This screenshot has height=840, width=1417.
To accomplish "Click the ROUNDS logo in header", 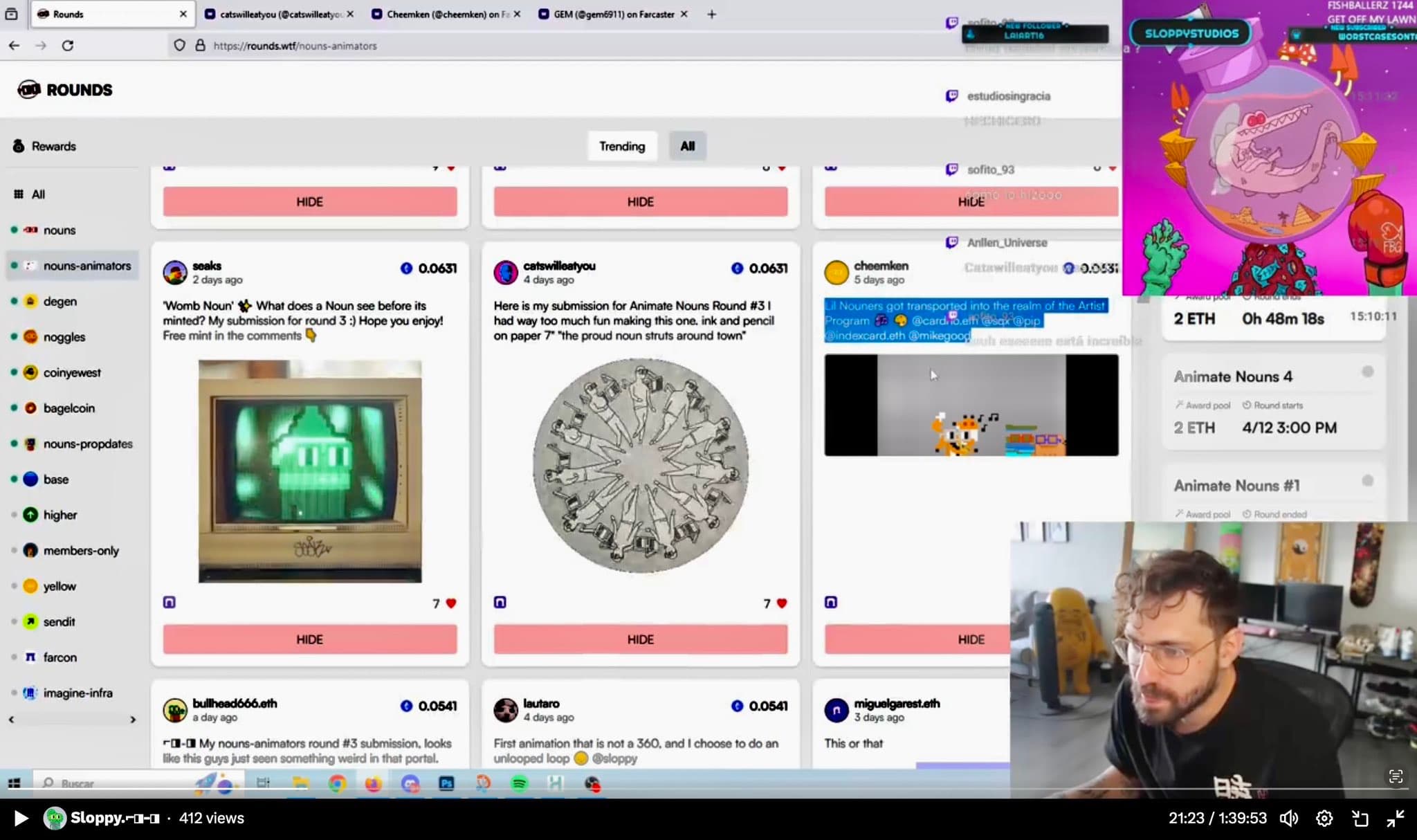I will pos(65,90).
